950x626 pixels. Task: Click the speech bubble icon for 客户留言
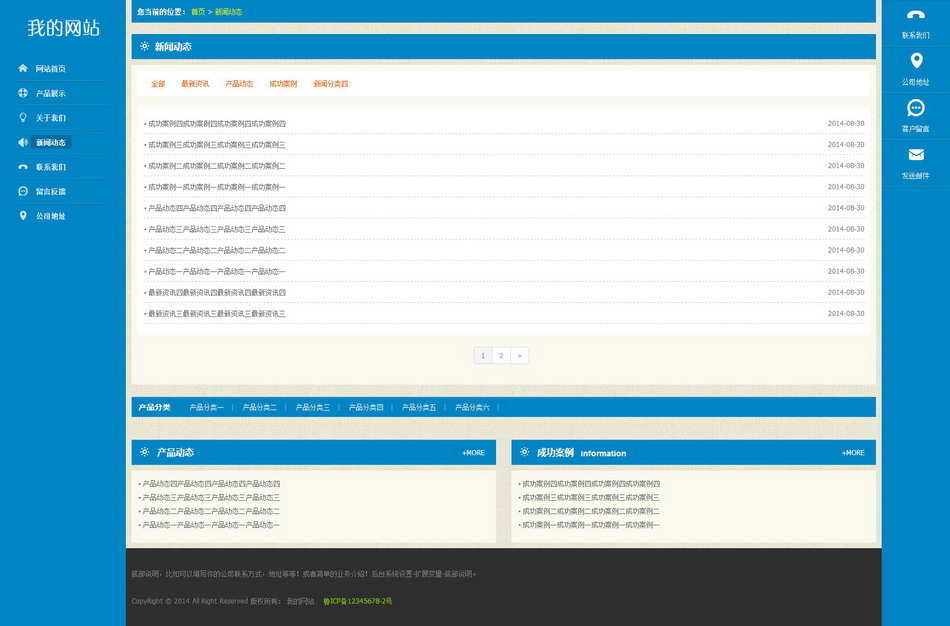(915, 108)
